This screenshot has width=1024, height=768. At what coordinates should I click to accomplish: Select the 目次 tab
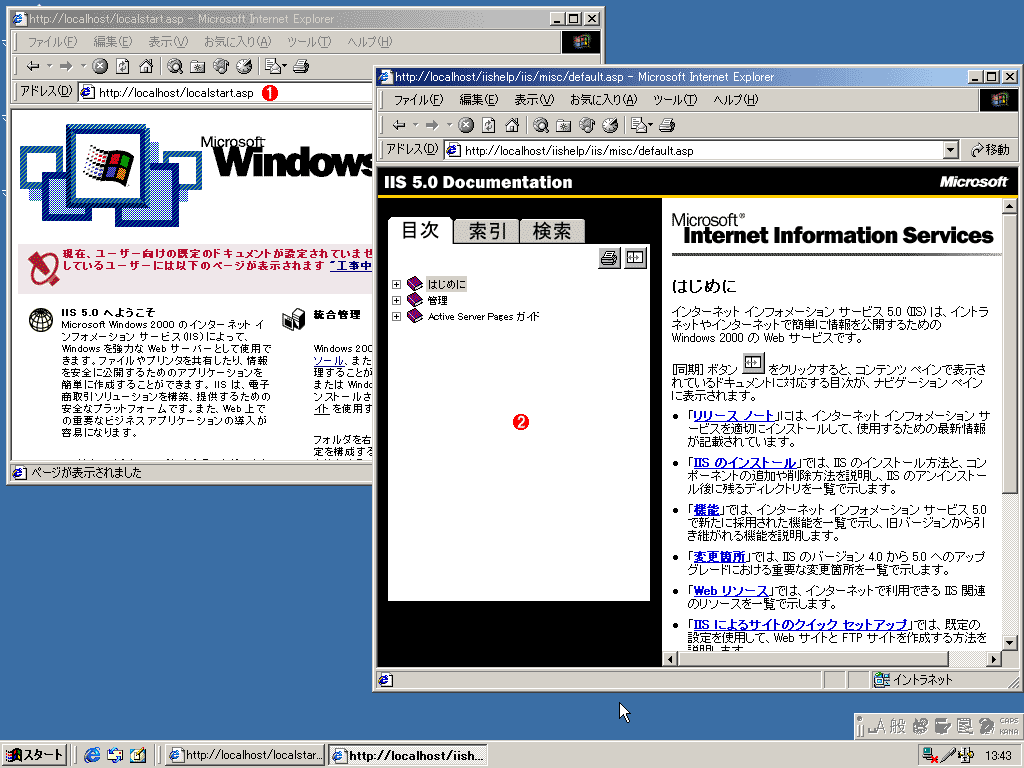420,230
